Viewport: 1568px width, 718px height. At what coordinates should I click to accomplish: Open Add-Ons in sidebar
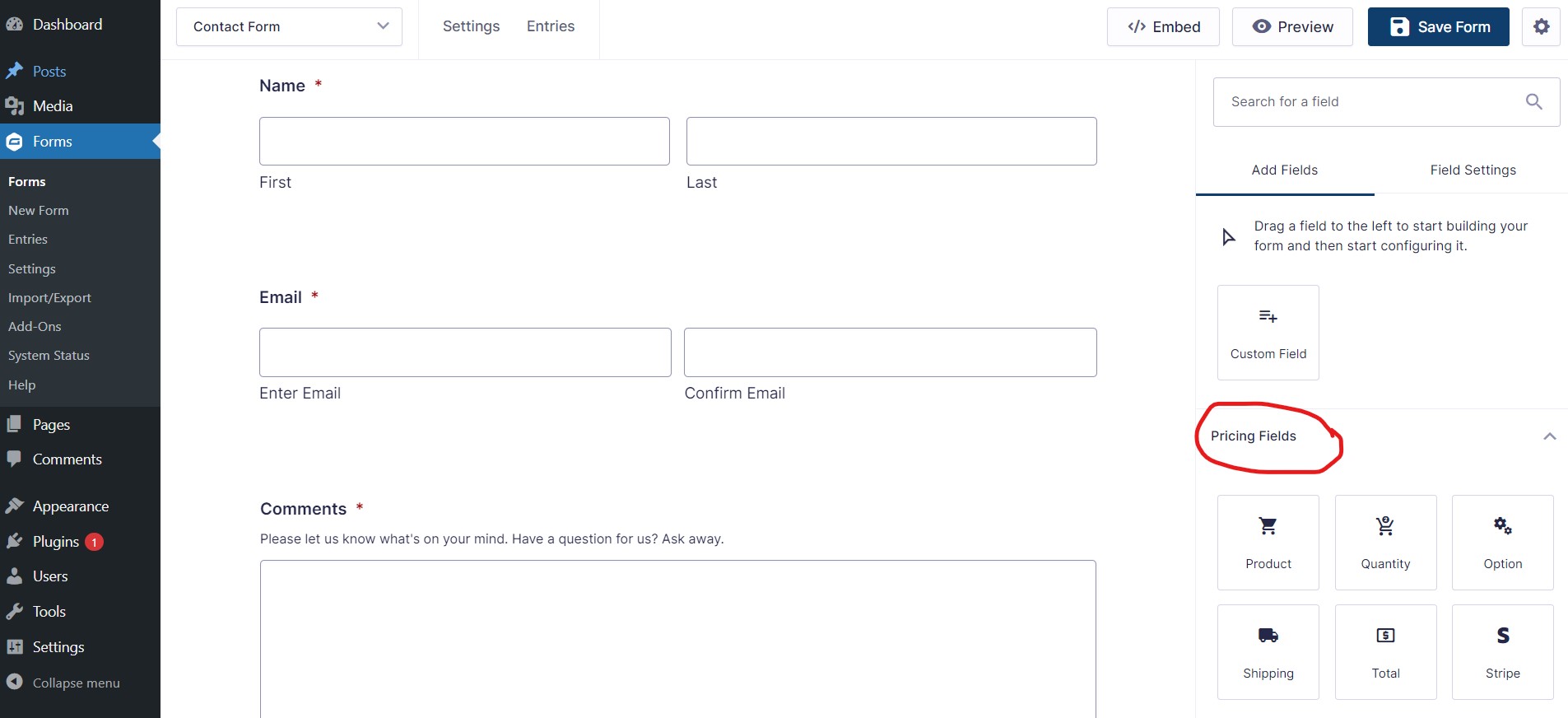[35, 327]
